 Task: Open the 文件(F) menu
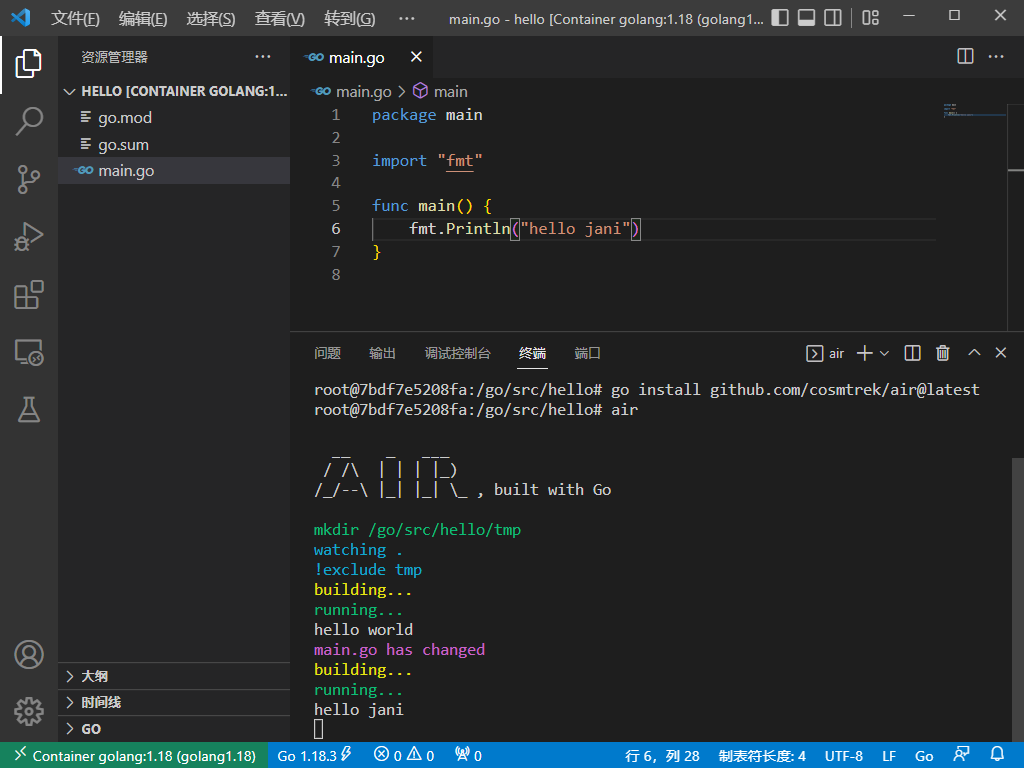(x=75, y=18)
